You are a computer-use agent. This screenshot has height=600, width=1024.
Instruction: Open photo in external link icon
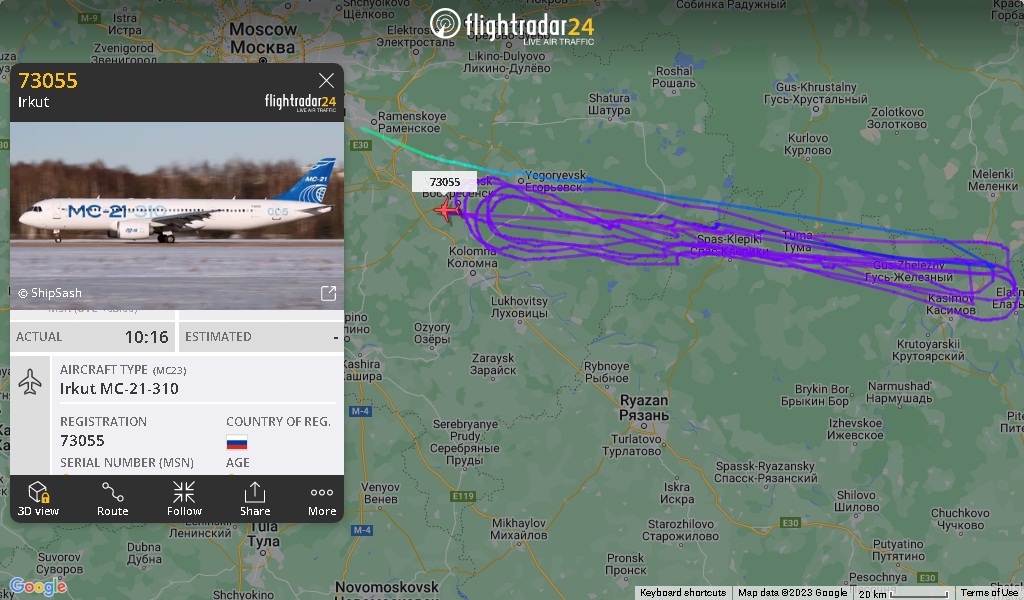coord(328,293)
